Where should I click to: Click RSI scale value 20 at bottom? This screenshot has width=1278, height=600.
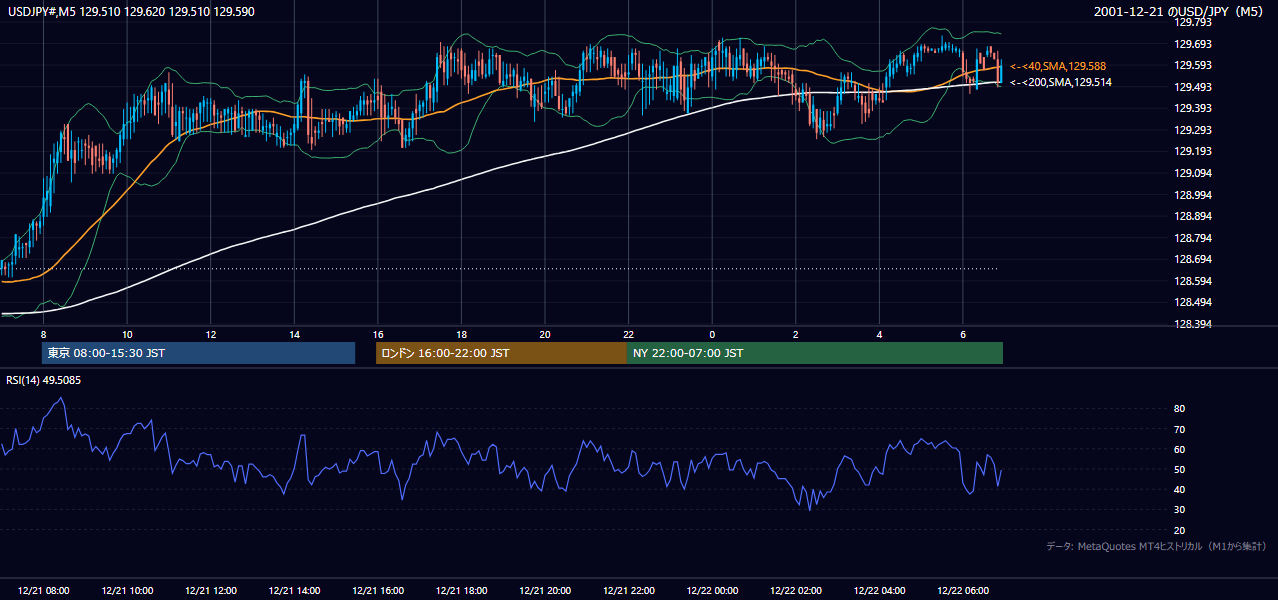[x=1180, y=530]
